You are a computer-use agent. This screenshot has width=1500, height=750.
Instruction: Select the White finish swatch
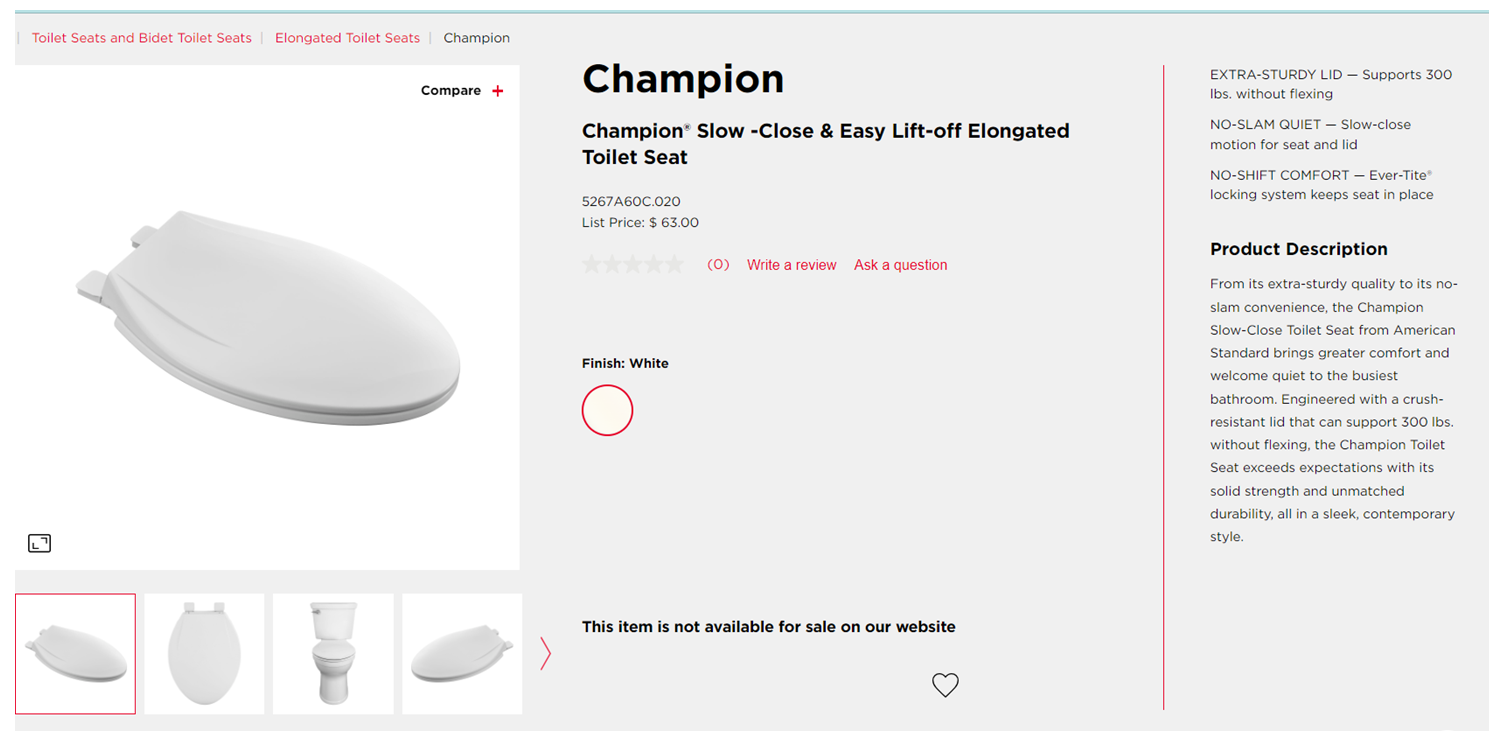607,410
